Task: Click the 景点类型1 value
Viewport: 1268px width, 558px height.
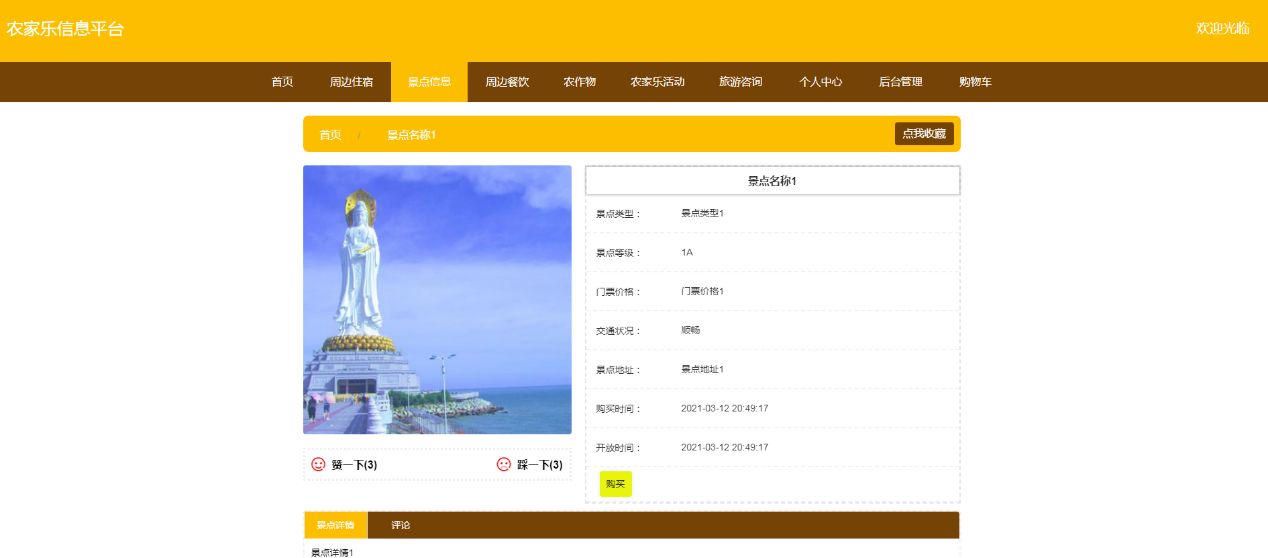Action: 702,213
